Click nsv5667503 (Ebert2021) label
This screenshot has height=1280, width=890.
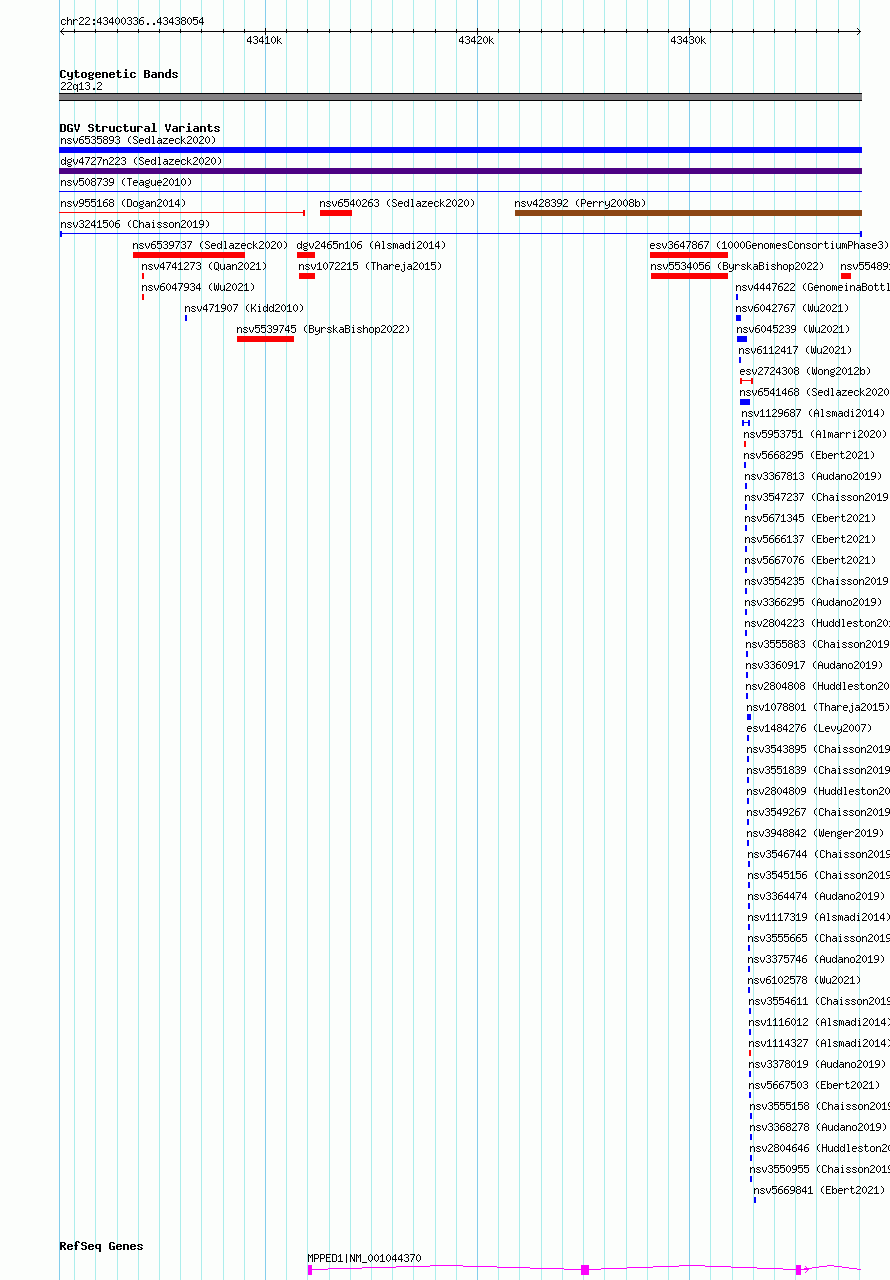[x=815, y=1085]
